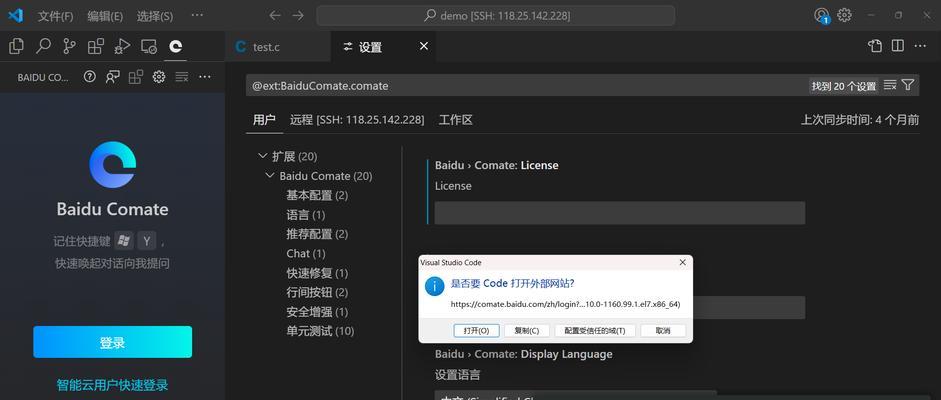Click the Comate help question mark icon
The image size is (941, 400).
[90, 76]
